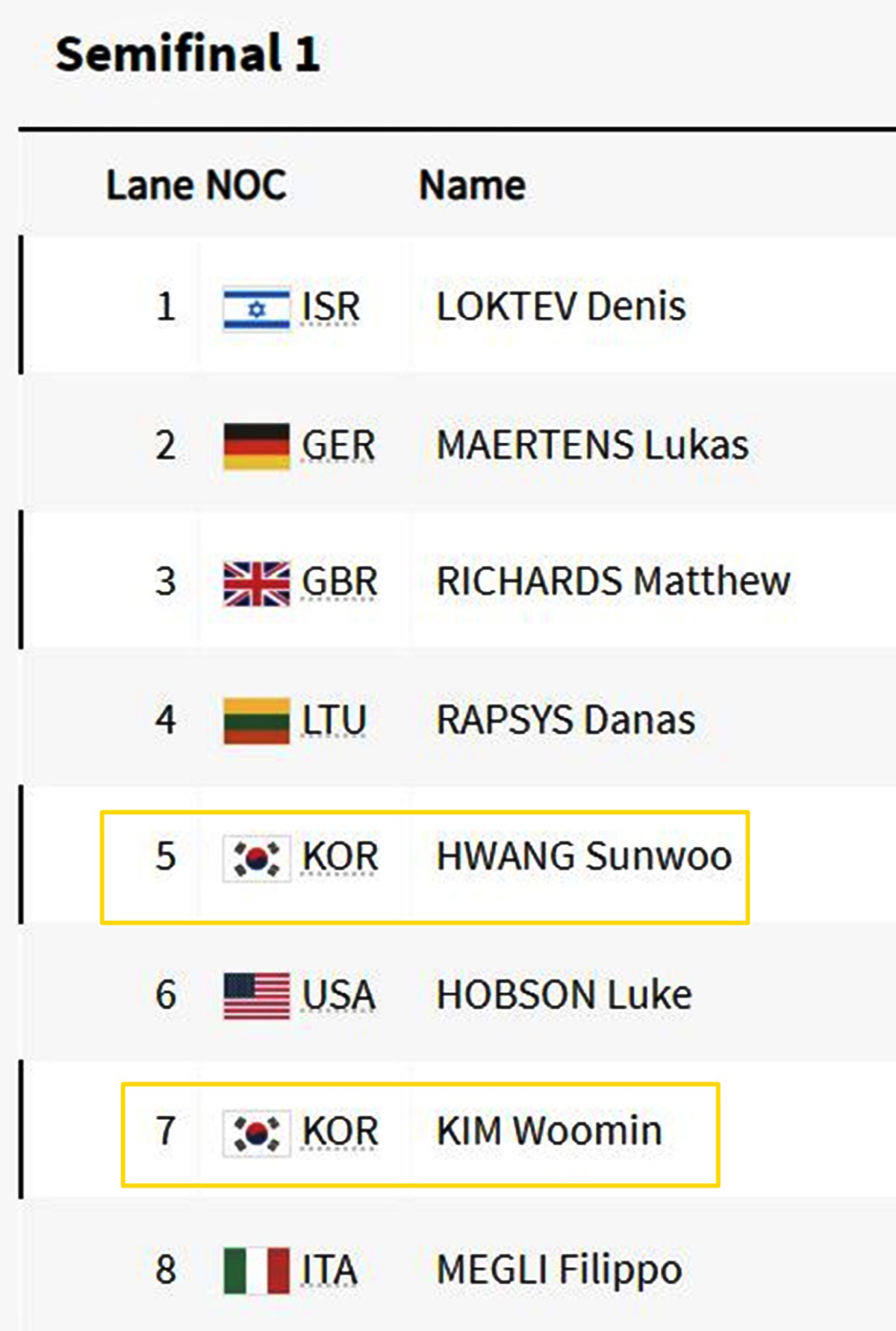The image size is (896, 1331).
Task: Click the Korea flag in lane 7
Action: 256,1132
